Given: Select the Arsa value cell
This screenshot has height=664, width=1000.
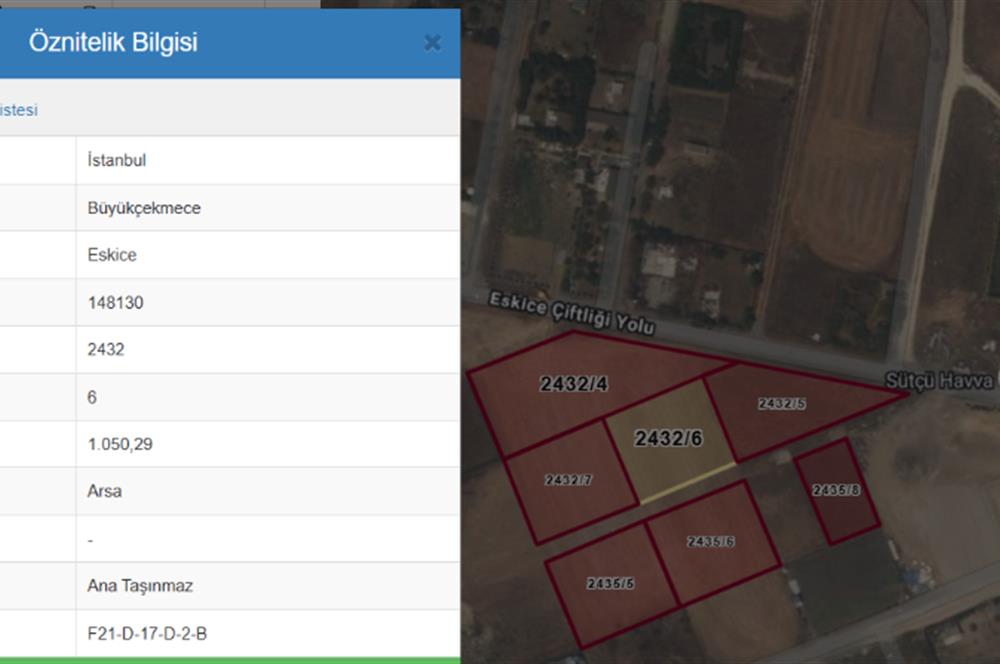Looking at the screenshot, I should 268,491.
